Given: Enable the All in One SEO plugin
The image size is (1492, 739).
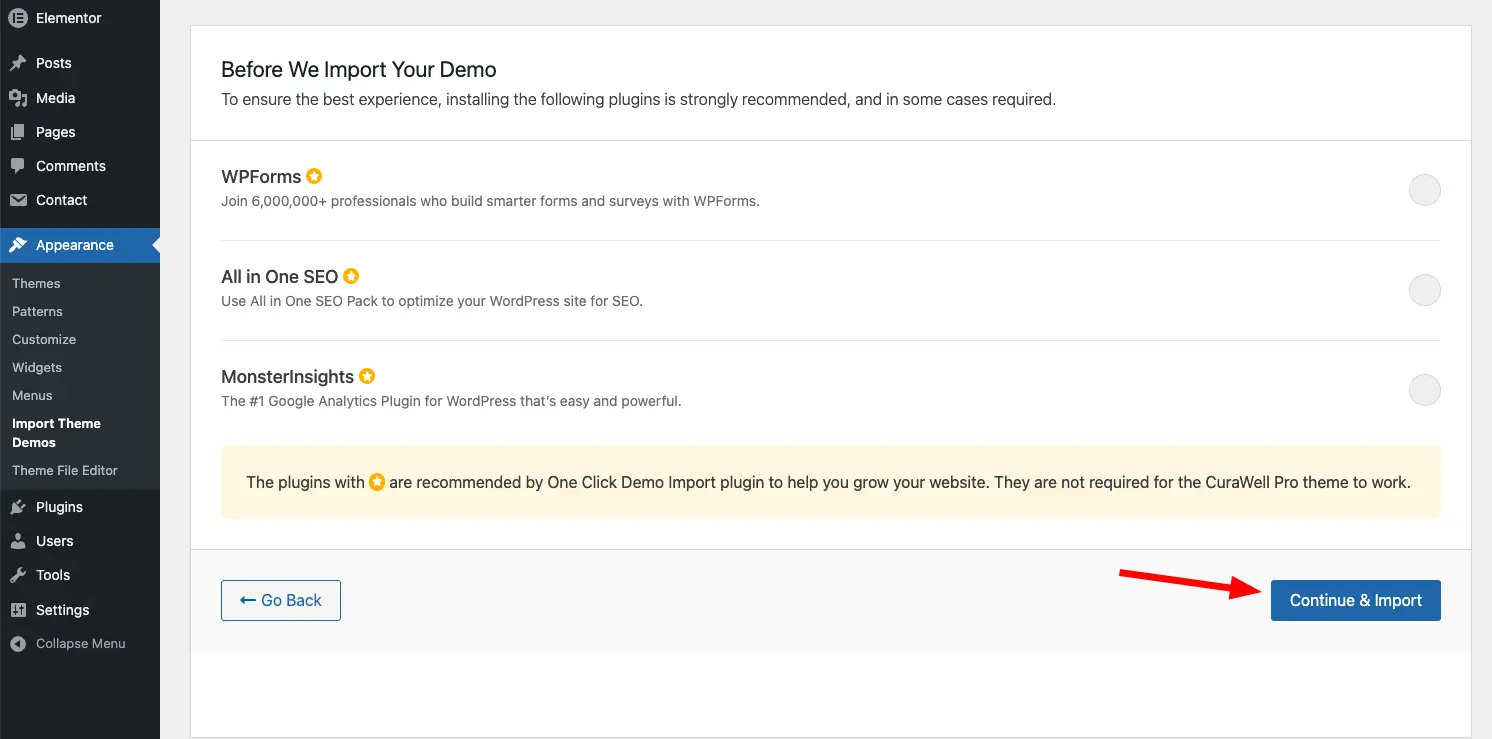Looking at the screenshot, I should point(1424,290).
